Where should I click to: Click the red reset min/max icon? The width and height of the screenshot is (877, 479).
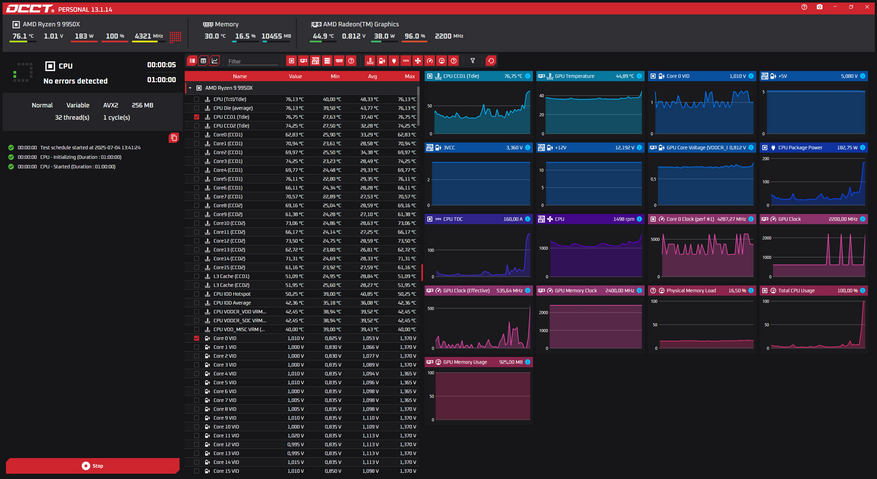[490, 61]
